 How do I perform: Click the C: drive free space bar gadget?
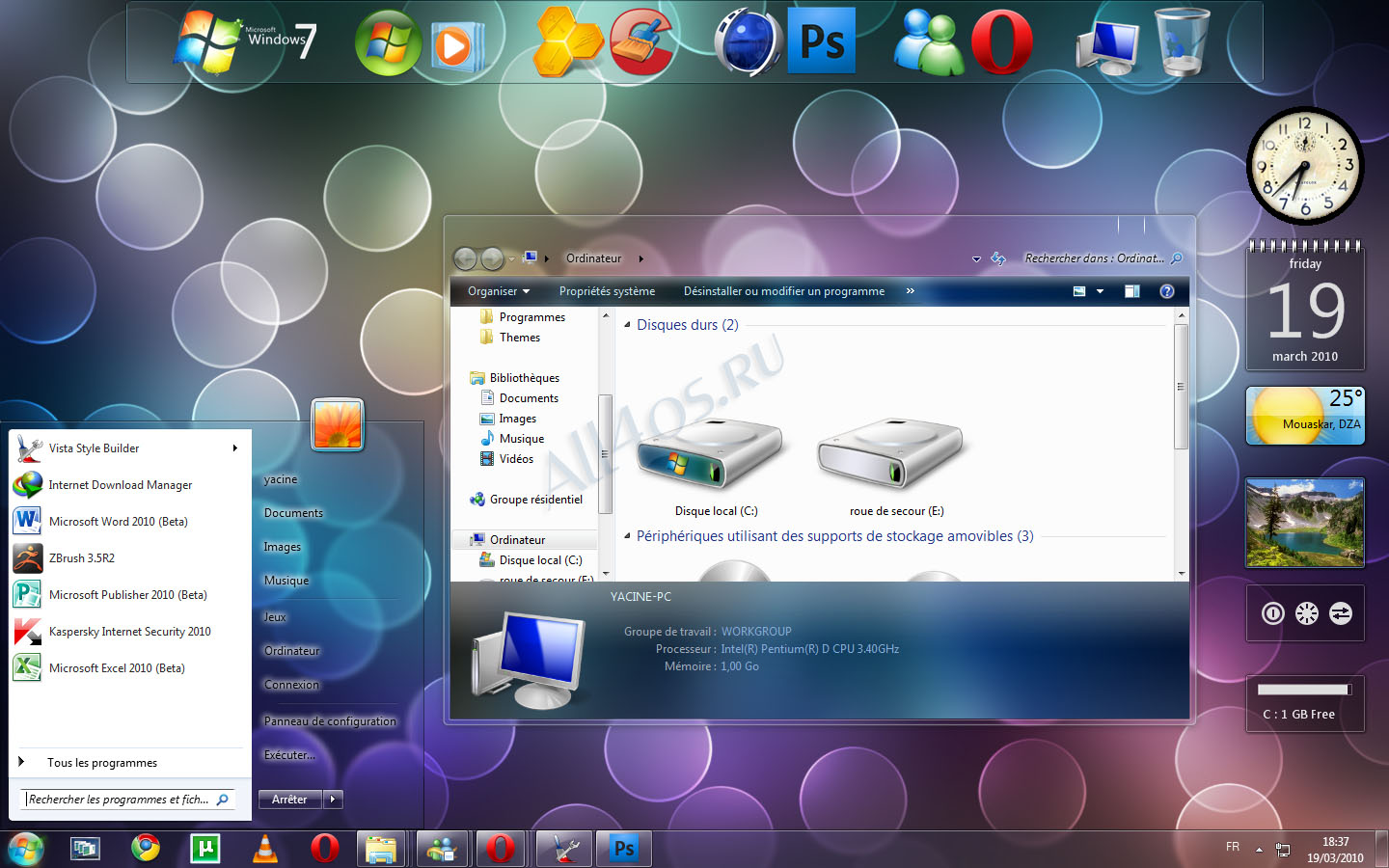click(1304, 690)
